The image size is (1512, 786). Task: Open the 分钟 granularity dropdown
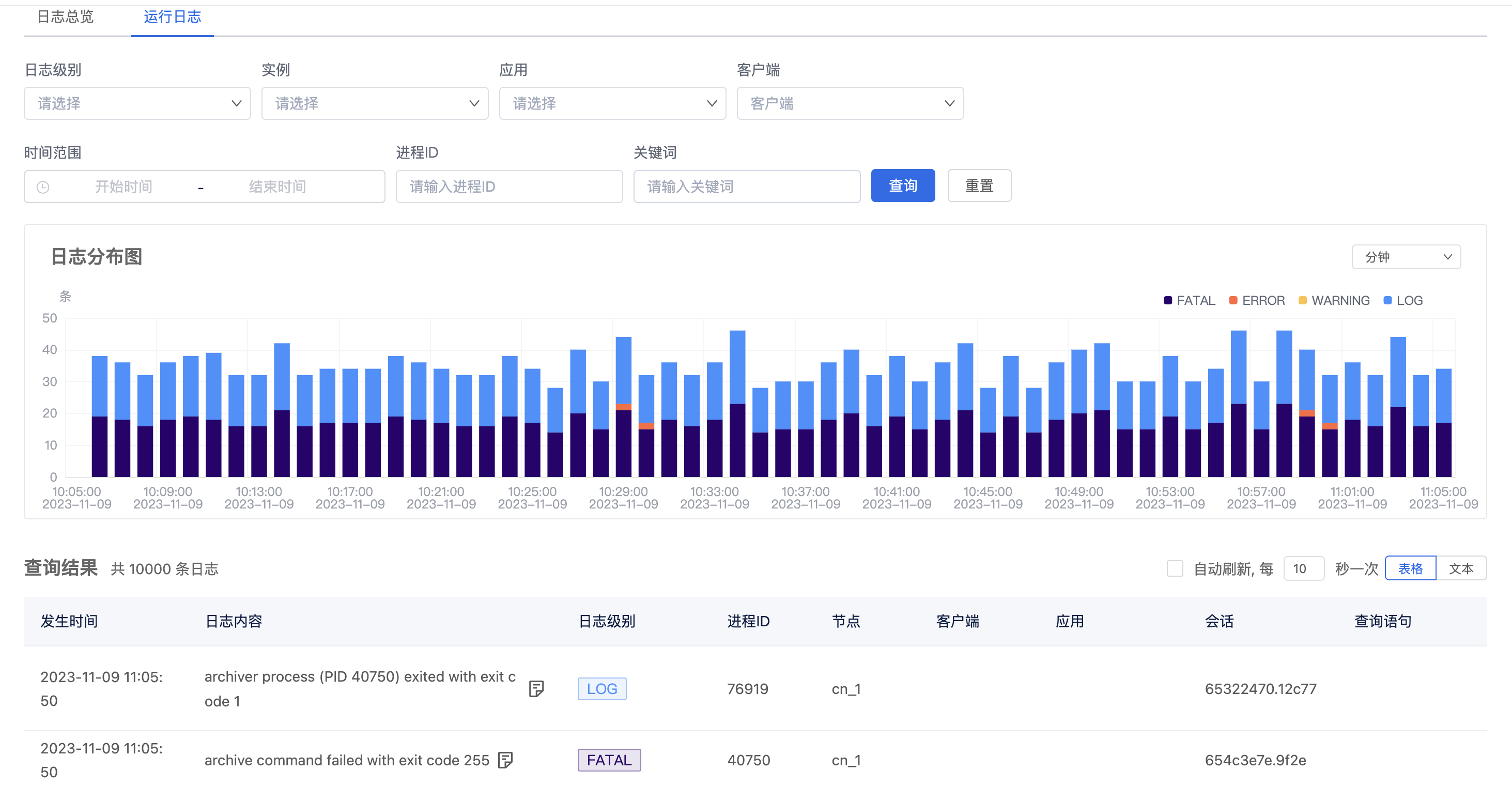click(x=1406, y=257)
